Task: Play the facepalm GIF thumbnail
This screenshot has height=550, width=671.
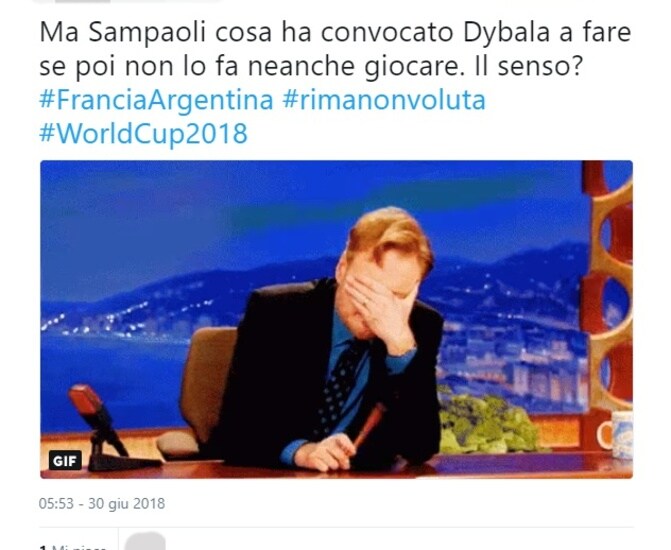Action: [336, 319]
